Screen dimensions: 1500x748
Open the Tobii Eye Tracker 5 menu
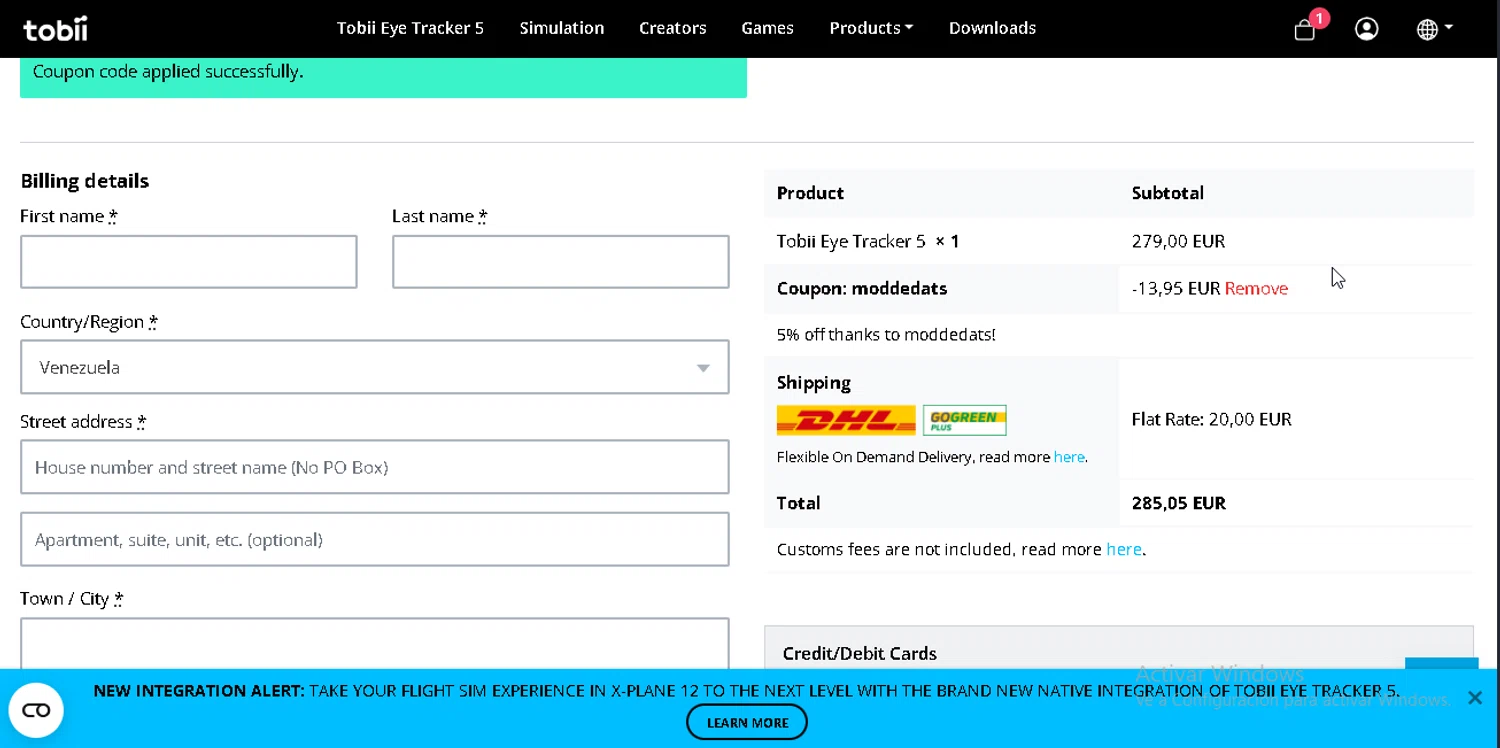410,28
